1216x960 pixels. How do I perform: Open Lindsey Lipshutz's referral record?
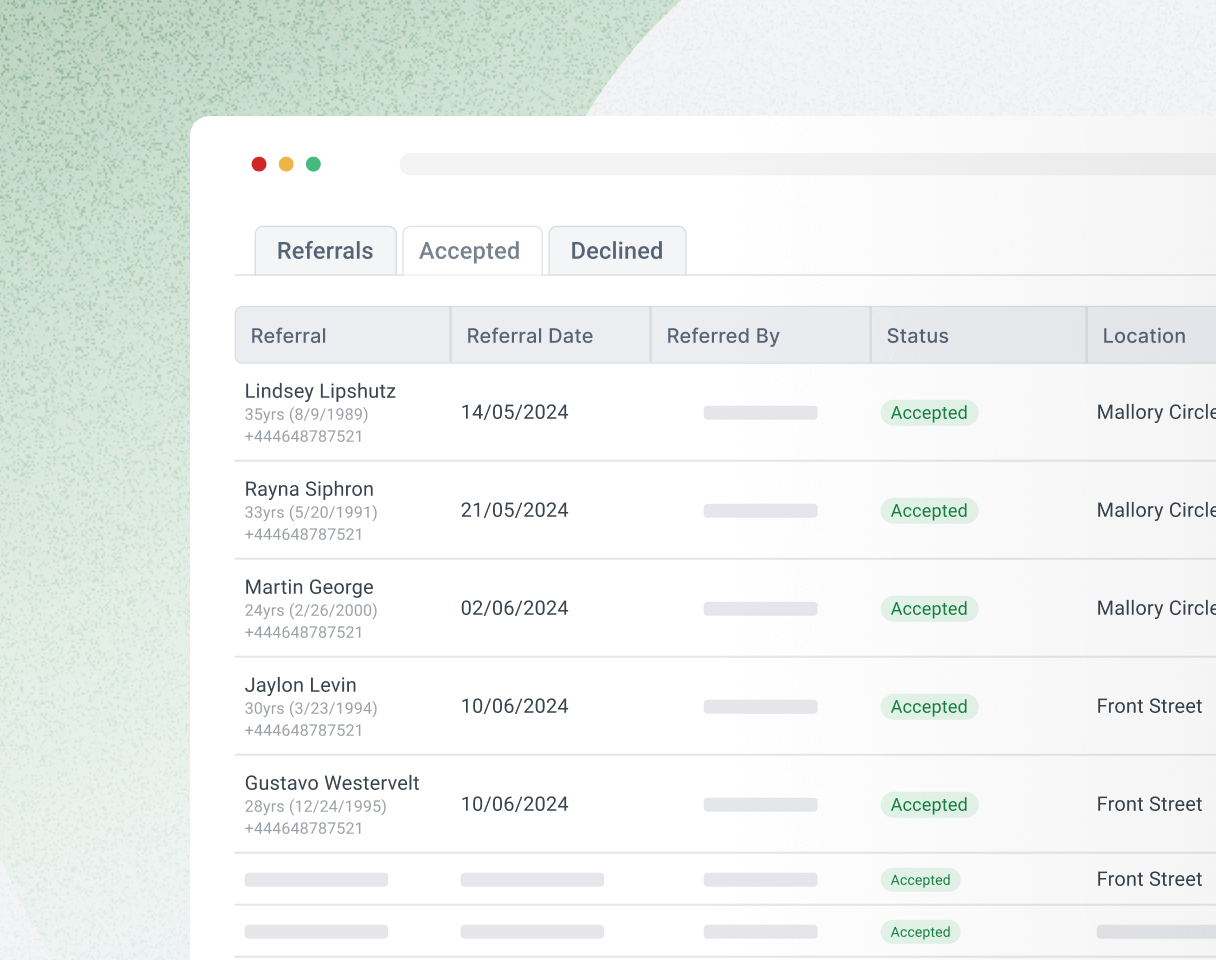(320, 391)
